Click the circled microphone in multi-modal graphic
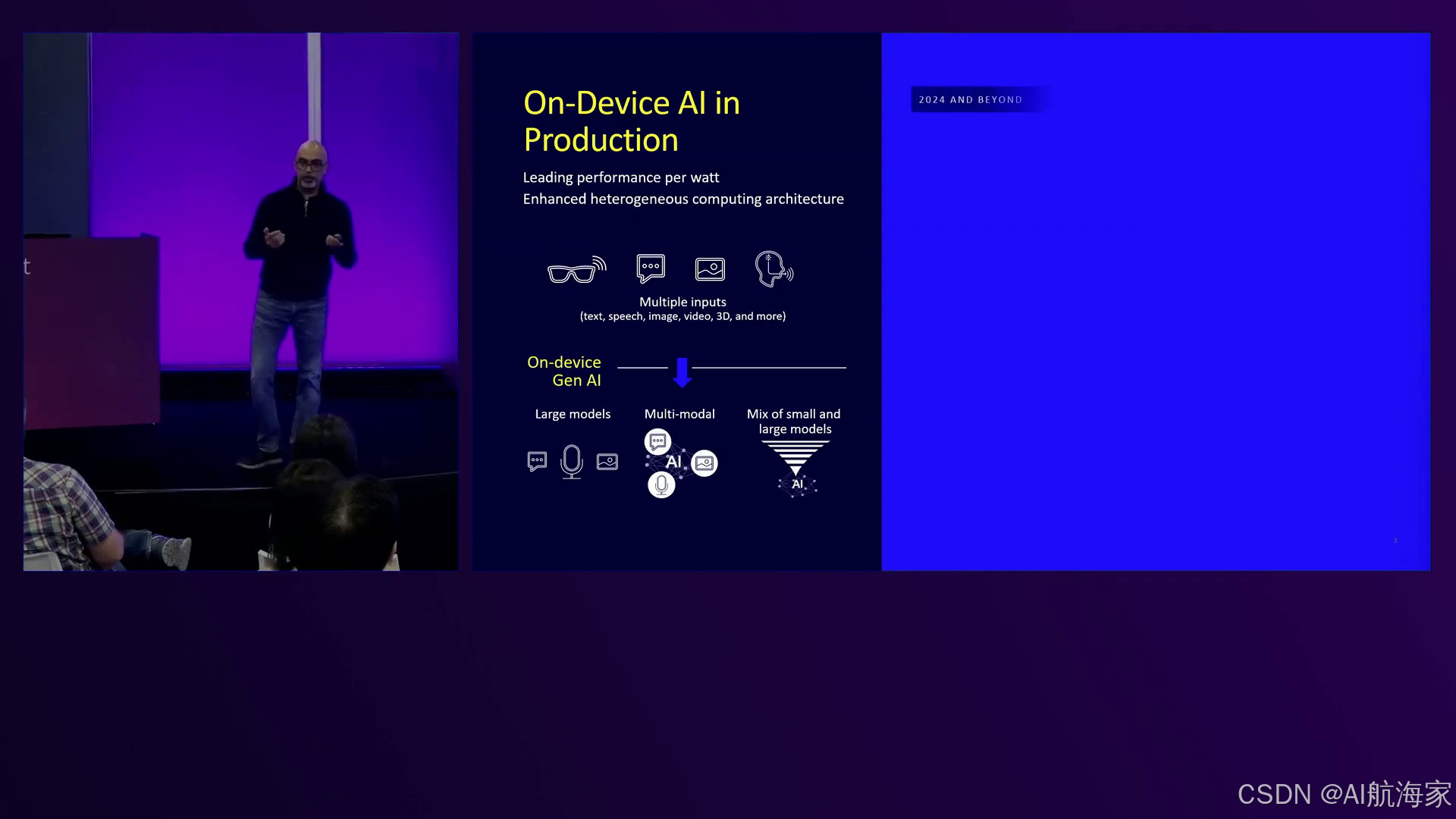The image size is (1456, 819). tap(661, 485)
